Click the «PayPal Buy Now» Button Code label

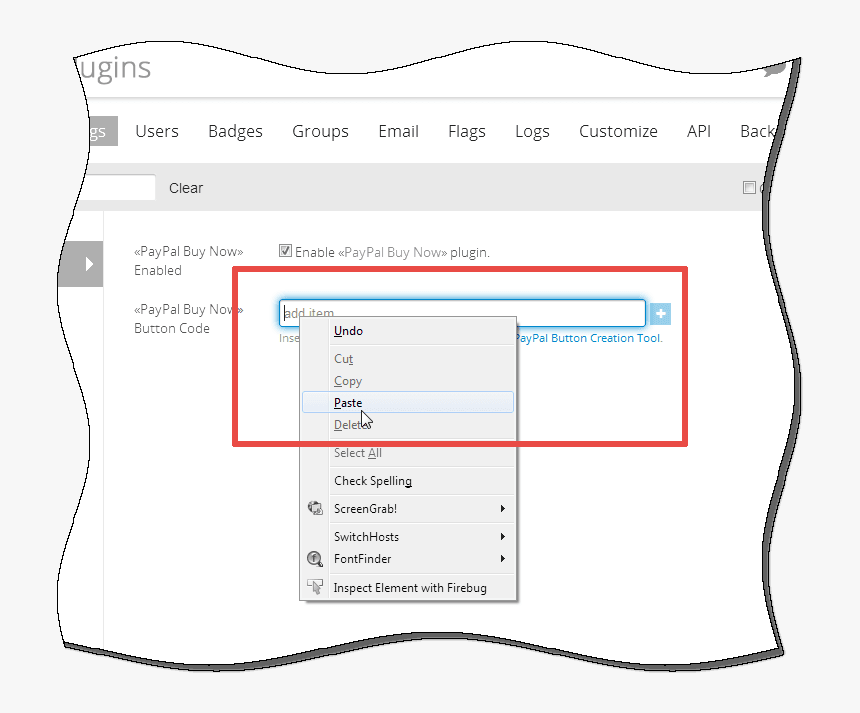[x=189, y=319]
